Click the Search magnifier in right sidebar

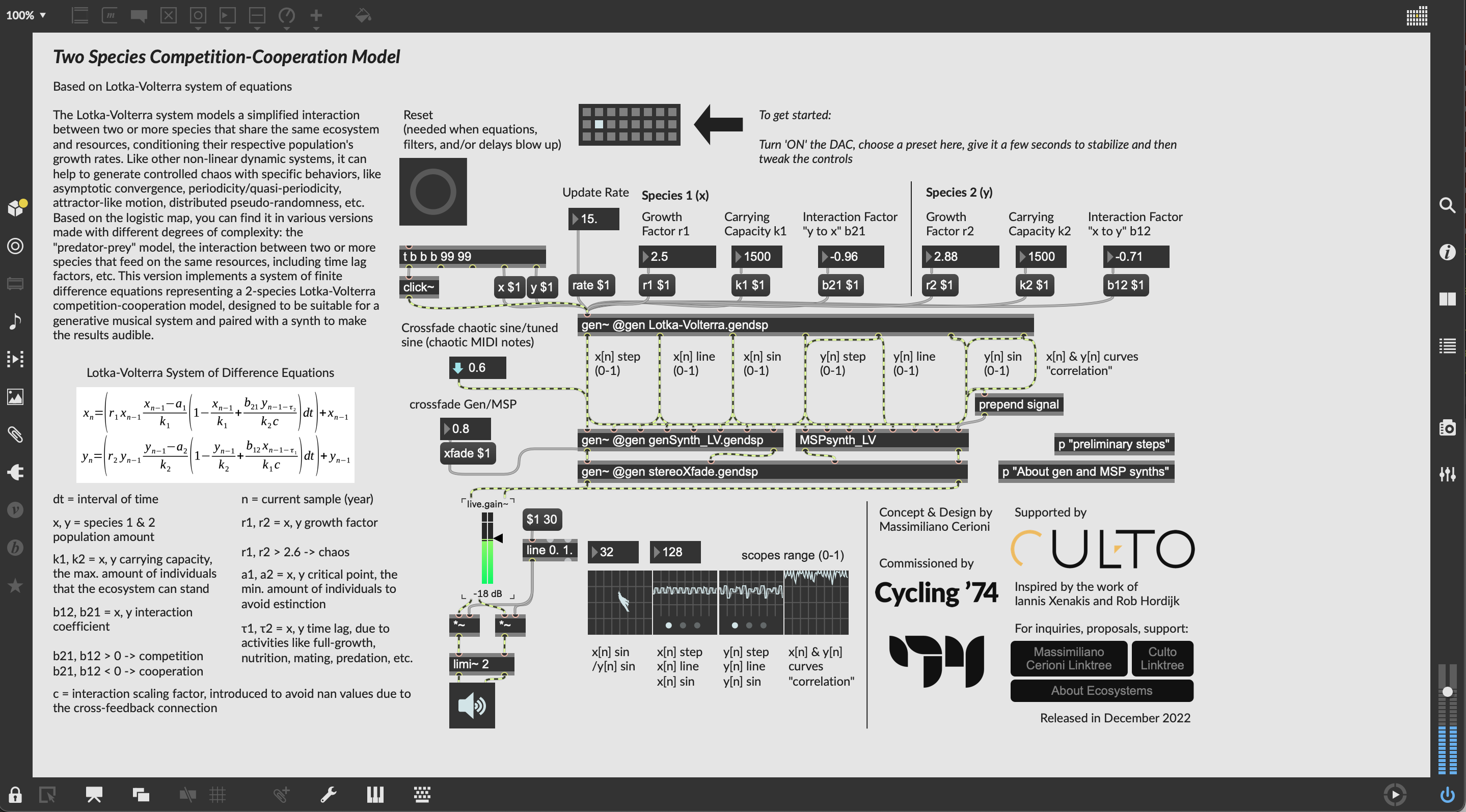1447,205
